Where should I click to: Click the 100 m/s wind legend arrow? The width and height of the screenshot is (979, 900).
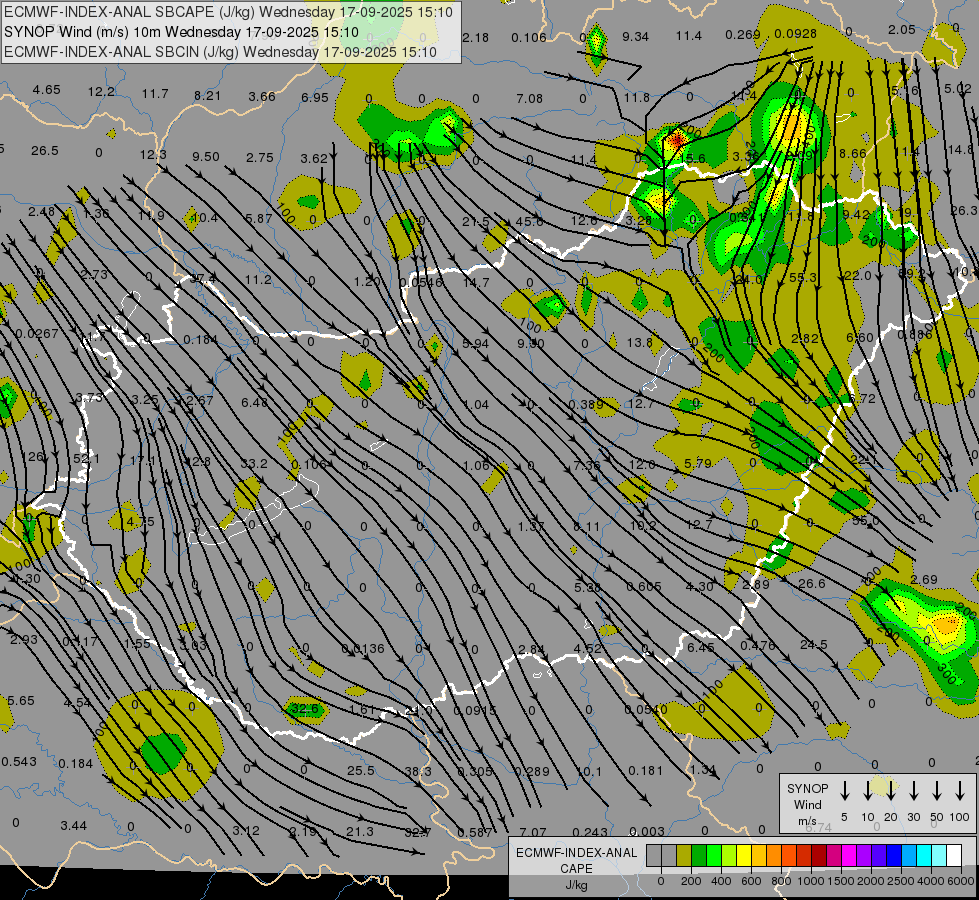[x=960, y=791]
